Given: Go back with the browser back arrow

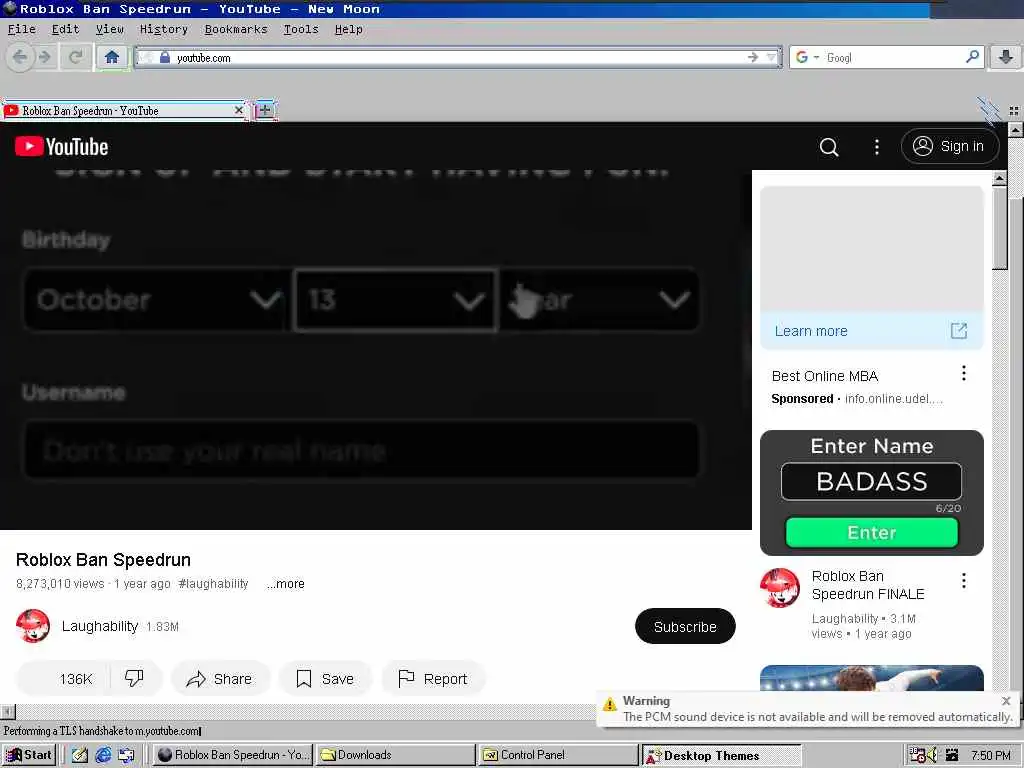Looking at the screenshot, I should pos(20,57).
